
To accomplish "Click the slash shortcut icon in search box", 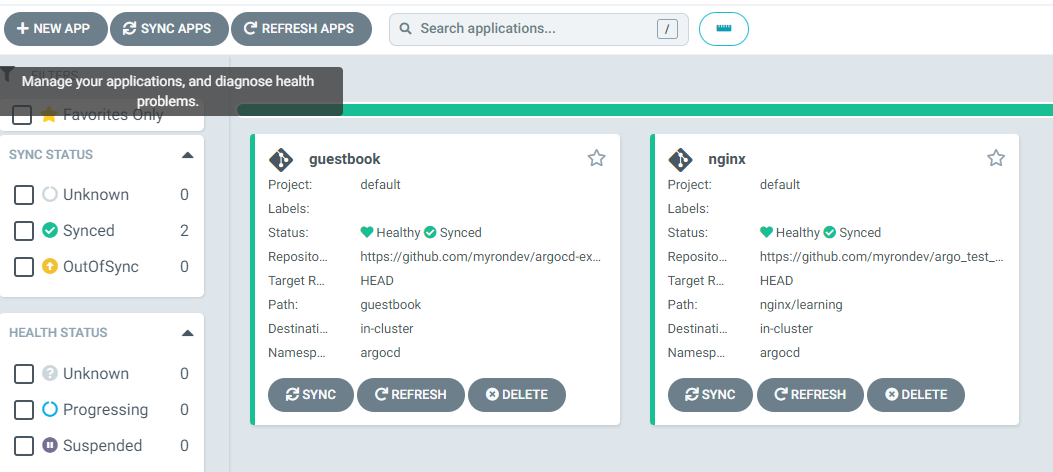I will tap(667, 29).
